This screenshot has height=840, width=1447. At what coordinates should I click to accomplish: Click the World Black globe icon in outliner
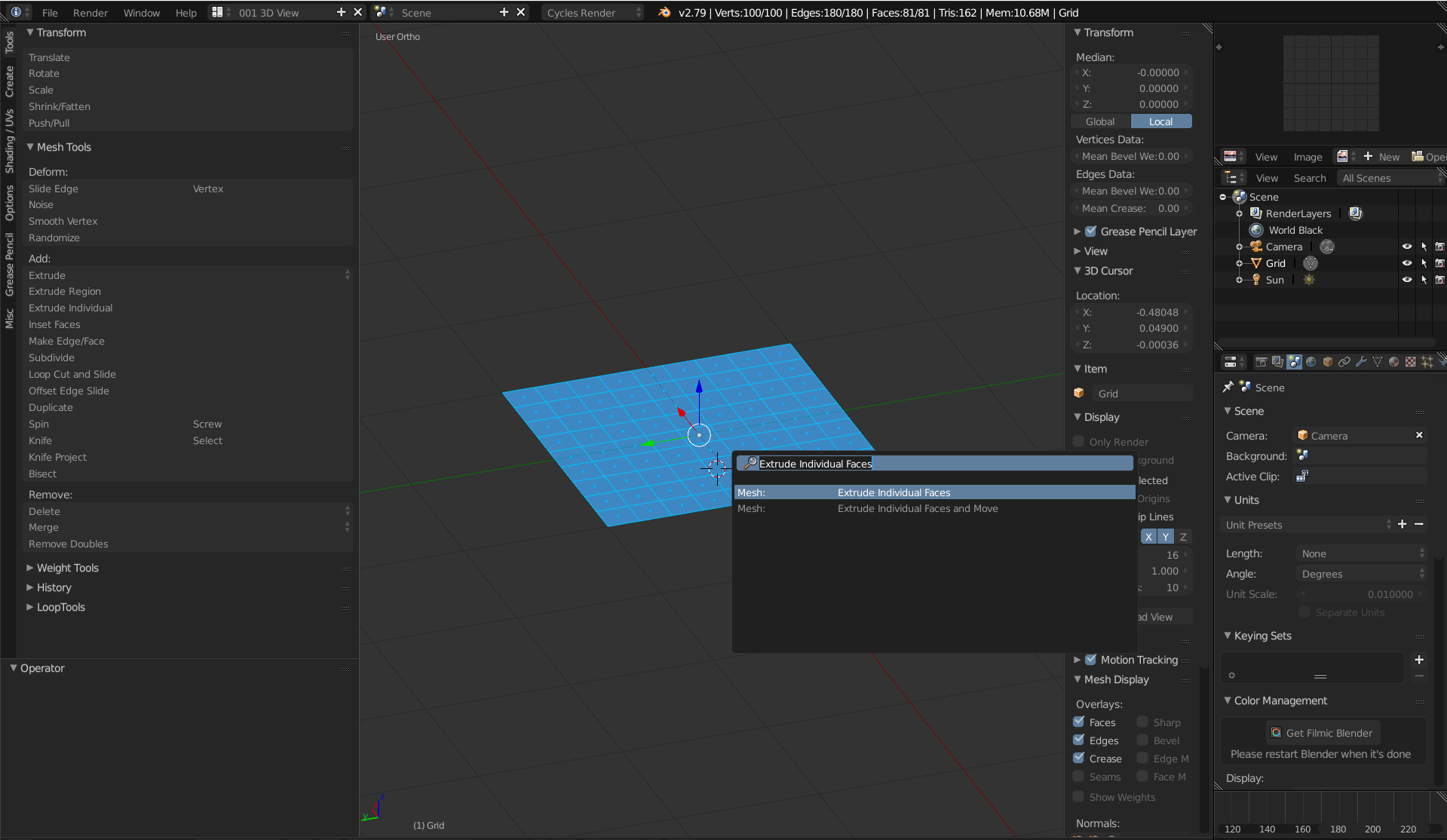click(1256, 230)
